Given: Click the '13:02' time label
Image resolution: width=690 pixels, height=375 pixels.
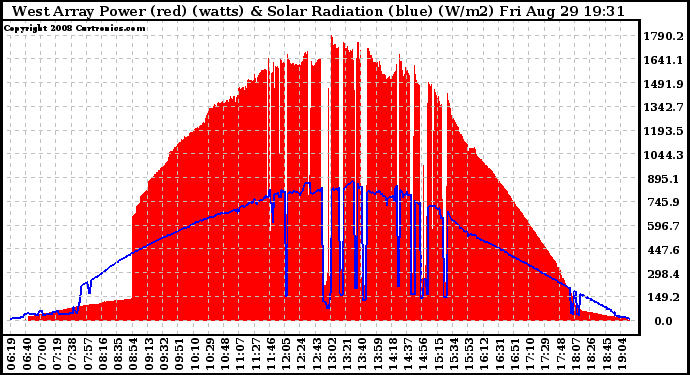Looking at the screenshot, I should point(331,354).
